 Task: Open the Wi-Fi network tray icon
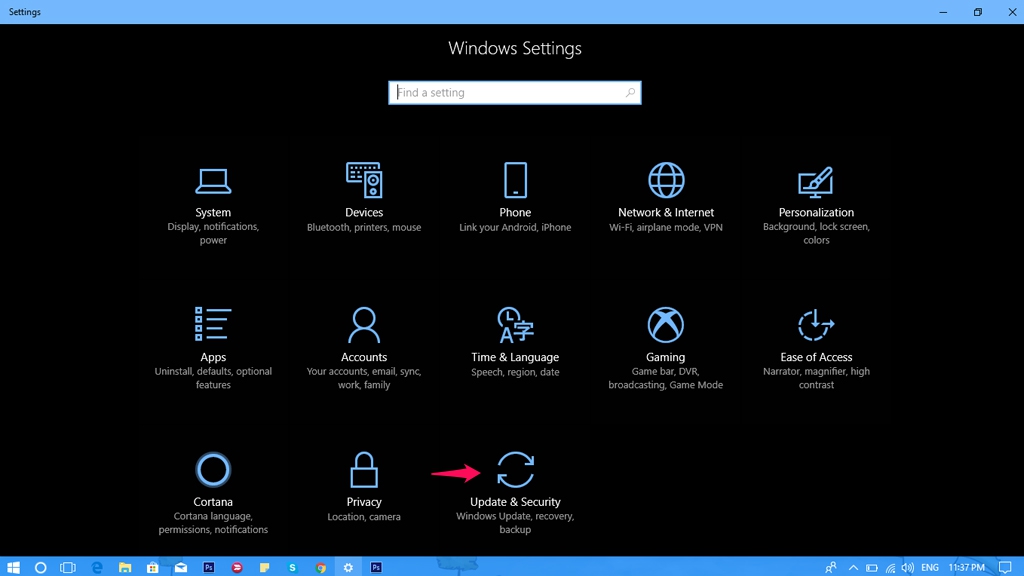(x=890, y=568)
